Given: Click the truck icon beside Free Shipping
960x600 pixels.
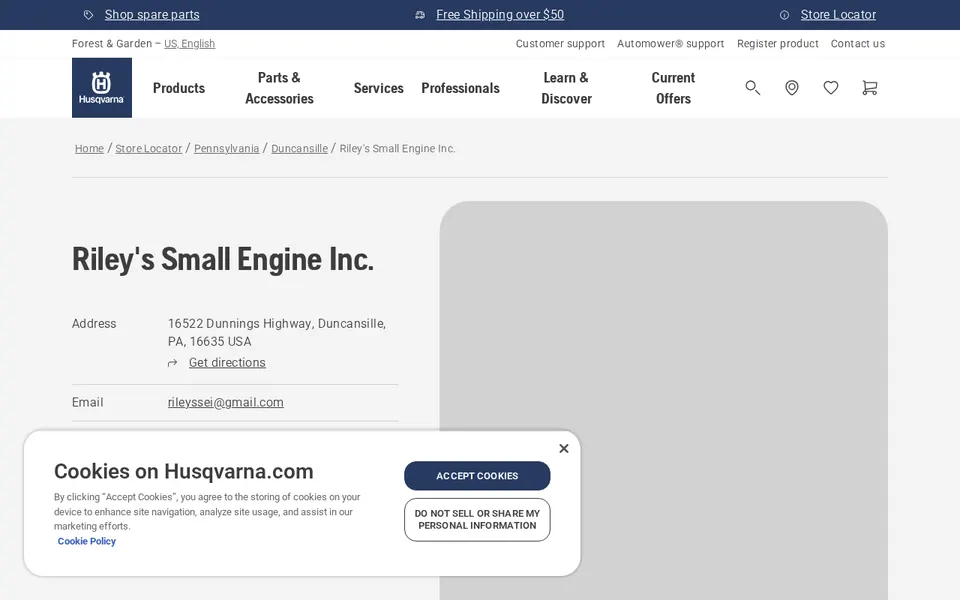Looking at the screenshot, I should [x=420, y=15].
